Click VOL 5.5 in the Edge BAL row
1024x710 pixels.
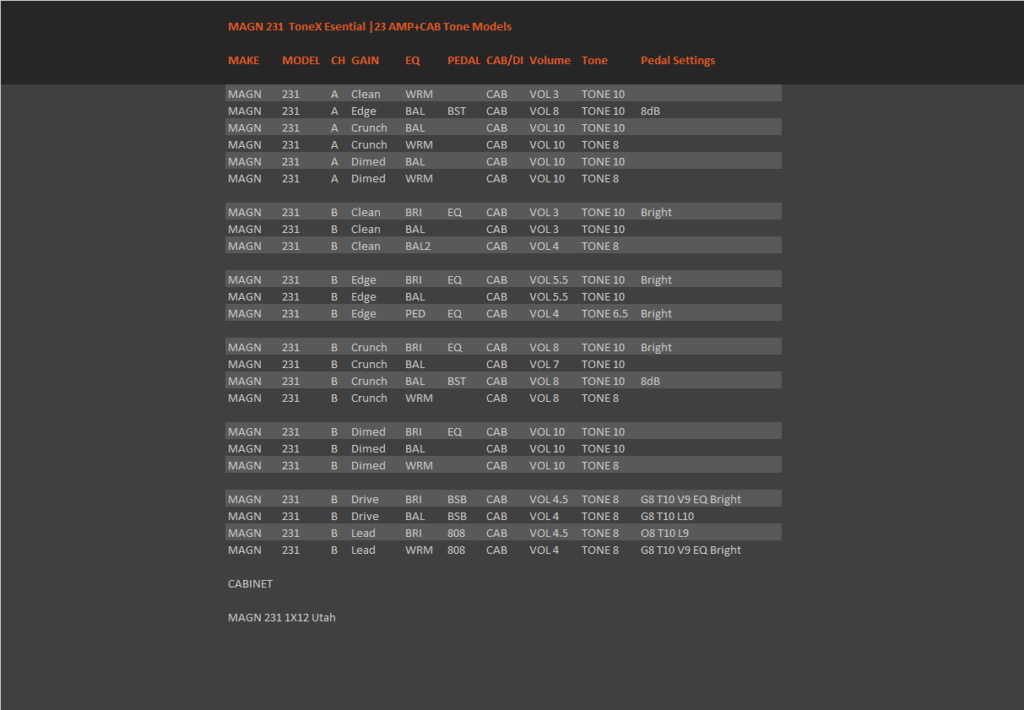click(549, 297)
